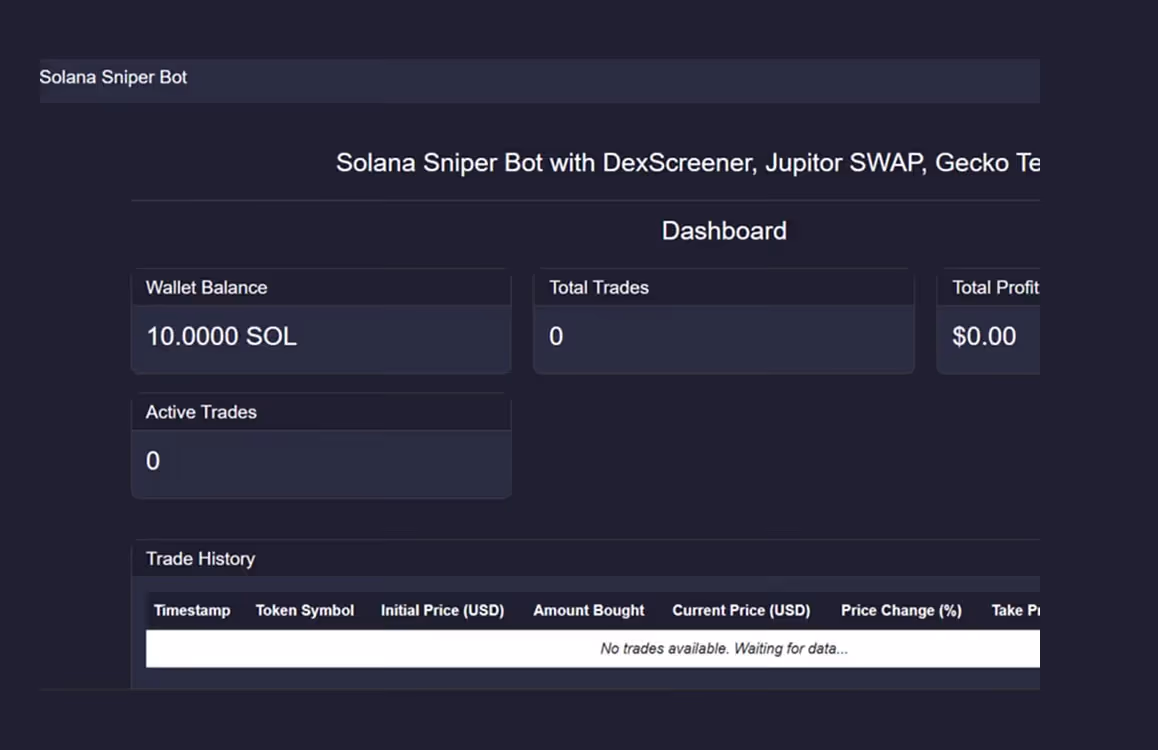This screenshot has width=1158, height=750.
Task: Select the Wallet Balance card header
Action: [321, 287]
